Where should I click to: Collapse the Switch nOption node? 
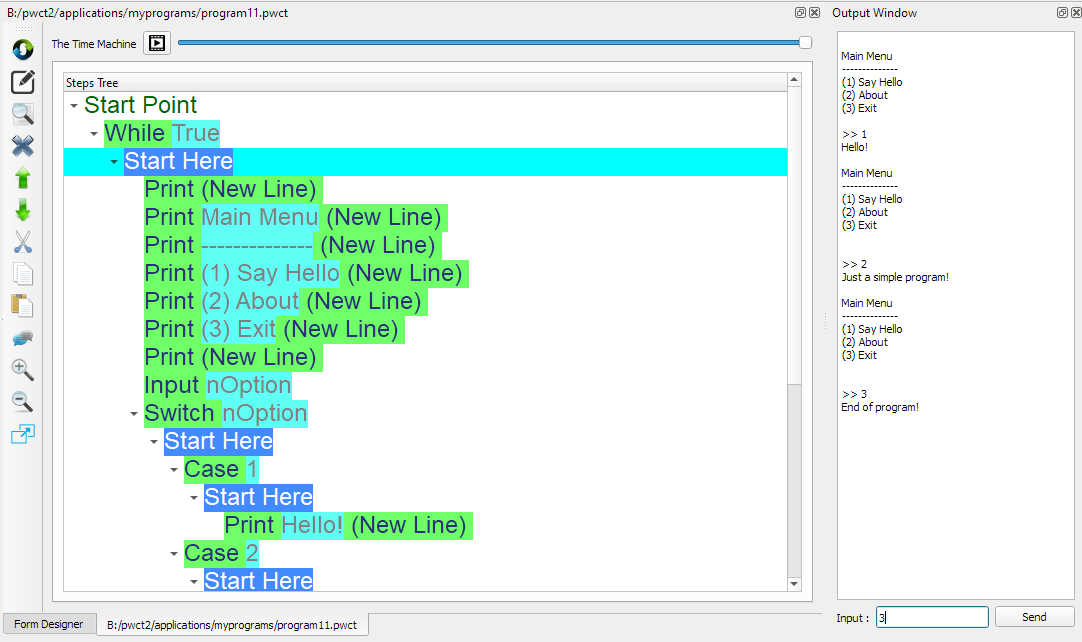[x=133, y=412]
